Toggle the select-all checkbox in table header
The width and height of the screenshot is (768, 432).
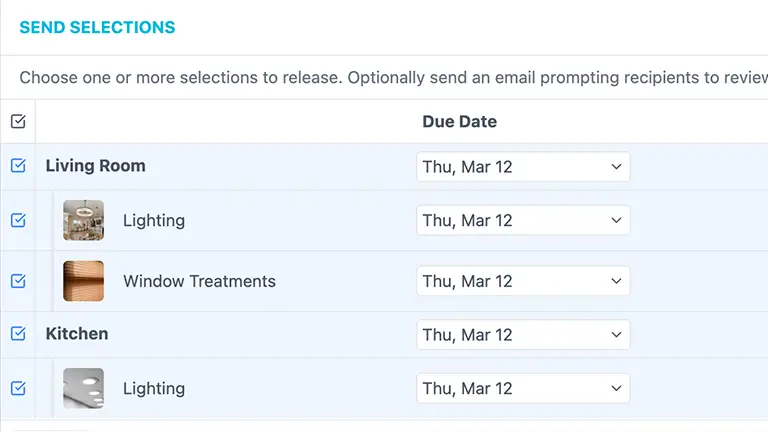(x=18, y=122)
